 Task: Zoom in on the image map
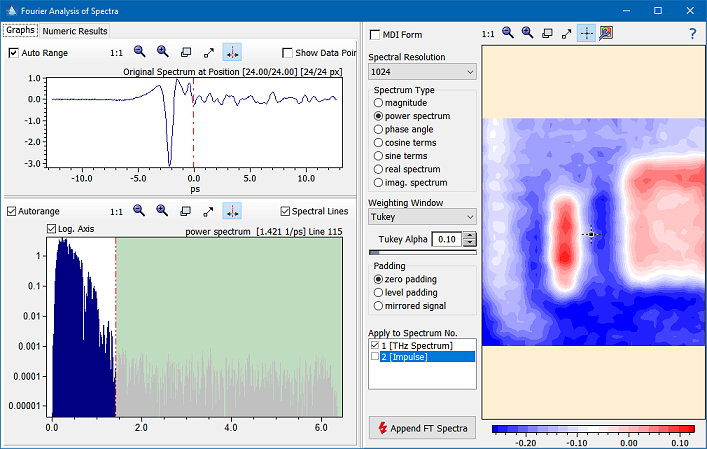[x=528, y=33]
